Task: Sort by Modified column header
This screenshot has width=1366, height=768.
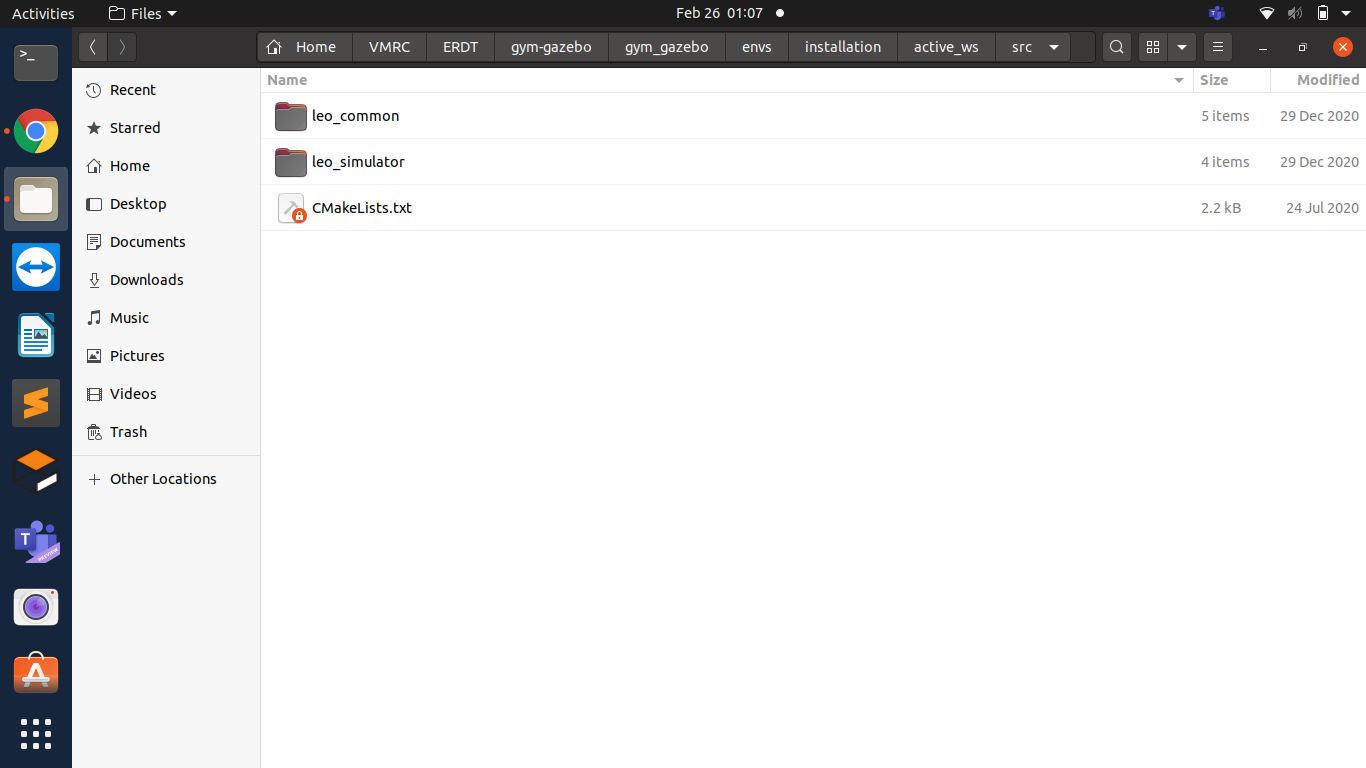Action: [x=1318, y=80]
